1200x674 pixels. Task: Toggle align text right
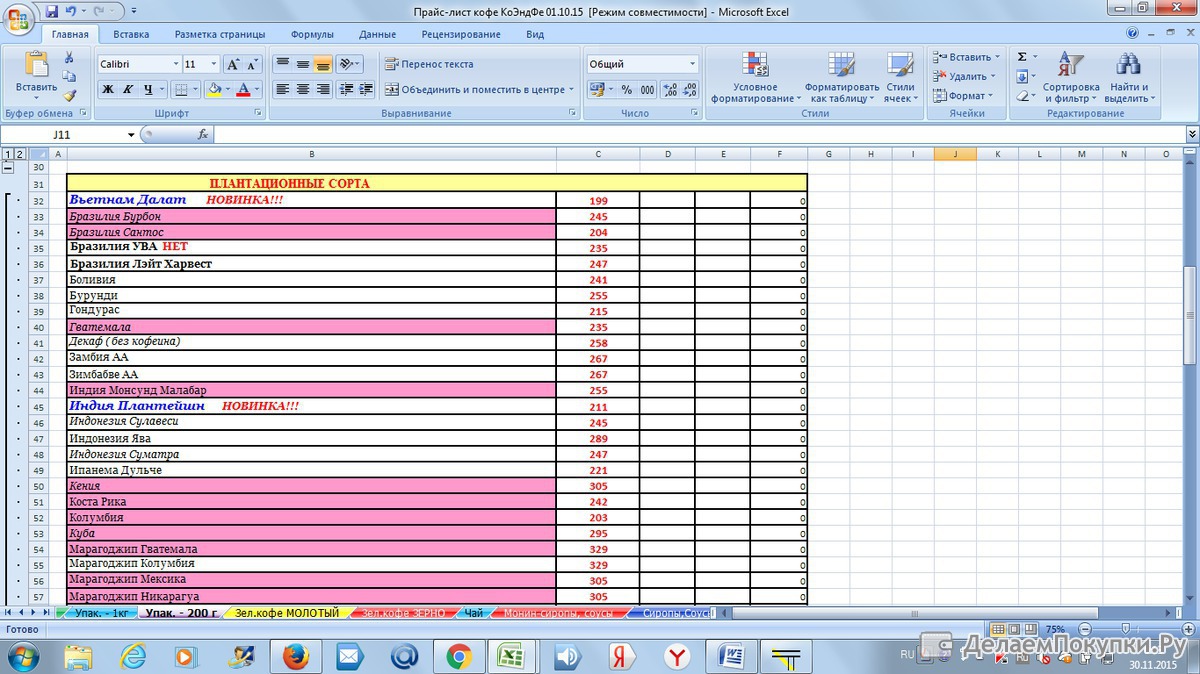coord(322,89)
